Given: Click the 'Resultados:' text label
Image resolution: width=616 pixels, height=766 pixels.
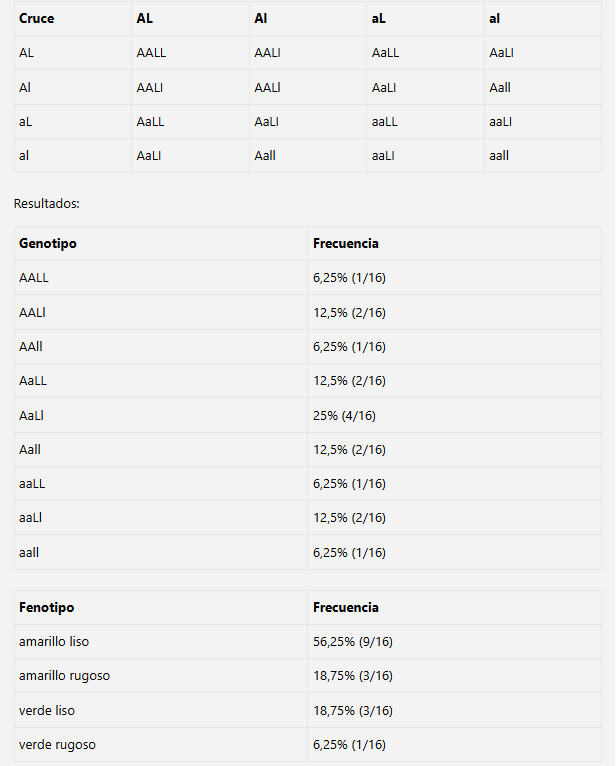Looking at the screenshot, I should 46,203.
